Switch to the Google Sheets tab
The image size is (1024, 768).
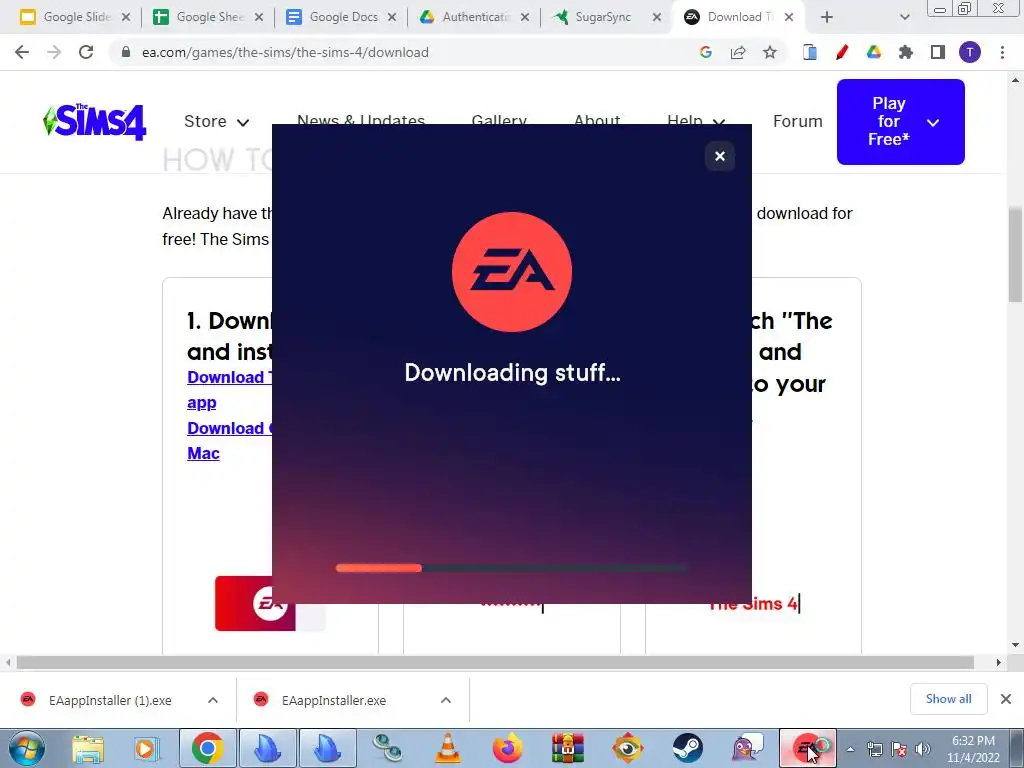coord(207,17)
